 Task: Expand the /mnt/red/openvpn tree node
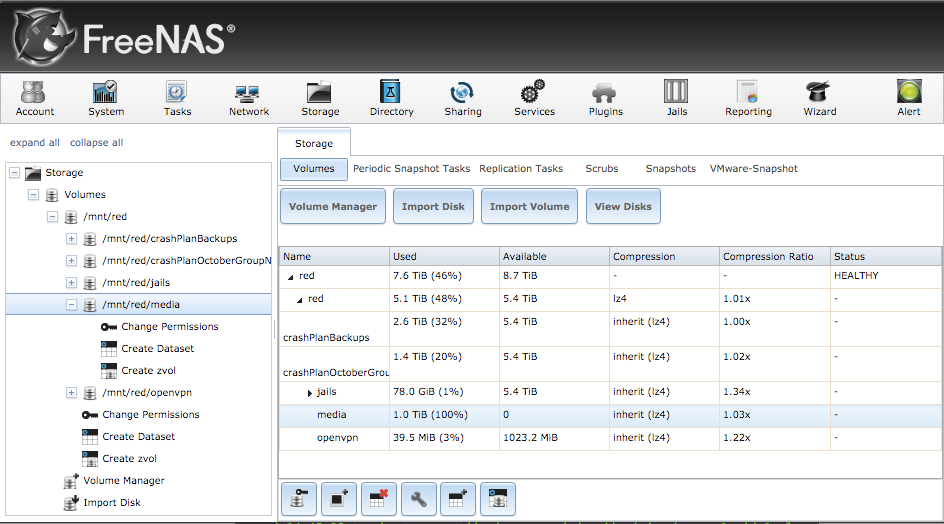point(71,393)
